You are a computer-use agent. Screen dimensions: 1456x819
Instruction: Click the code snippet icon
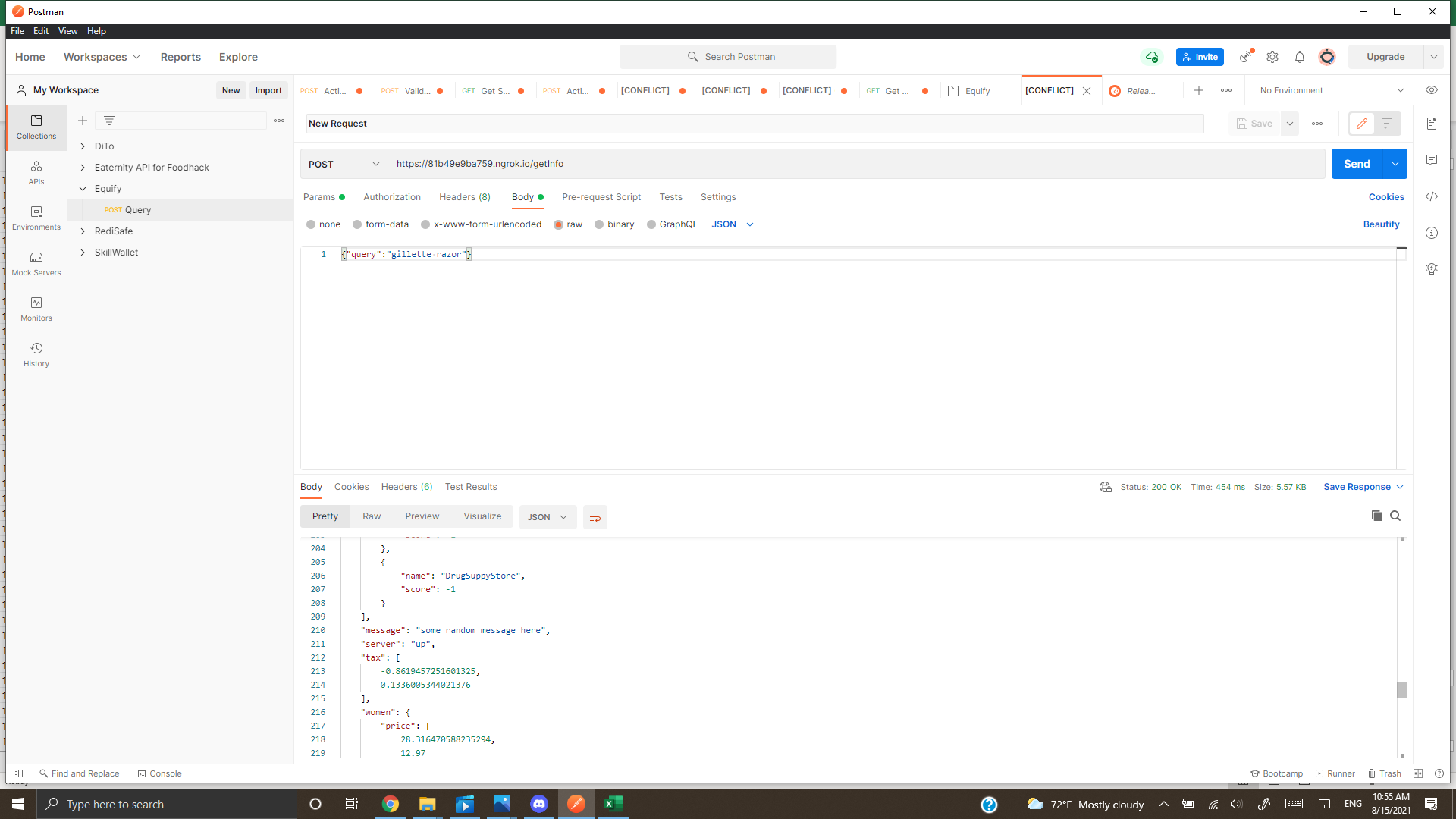click(1432, 196)
